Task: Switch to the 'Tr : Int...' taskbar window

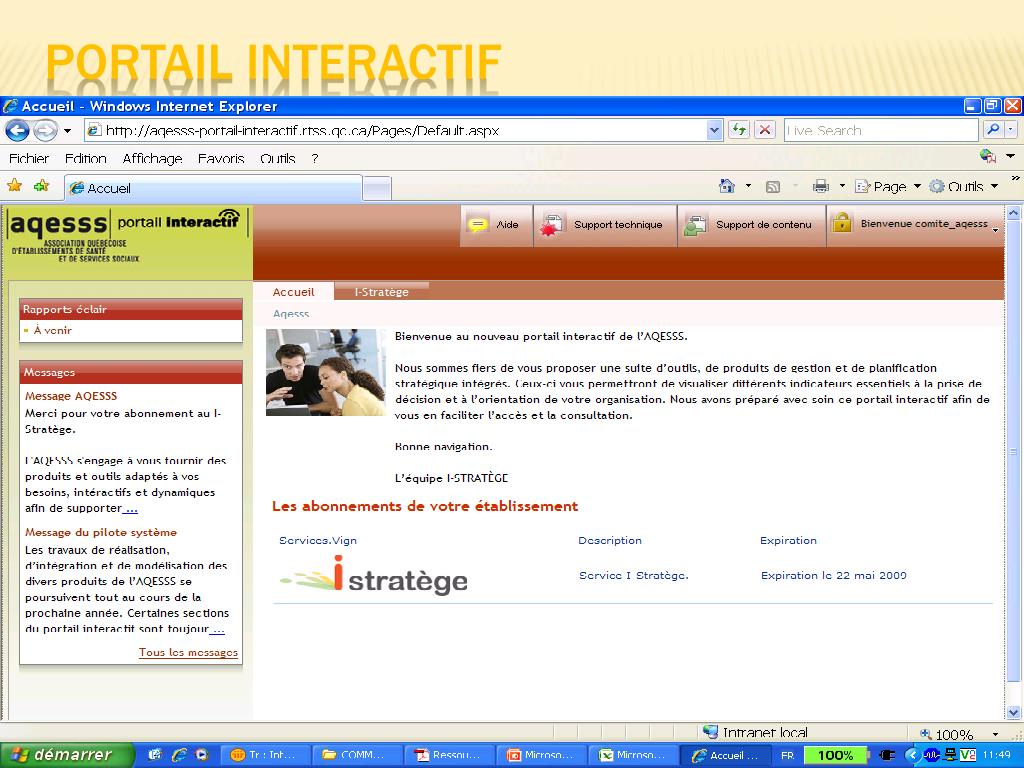Action: pyautogui.click(x=266, y=755)
